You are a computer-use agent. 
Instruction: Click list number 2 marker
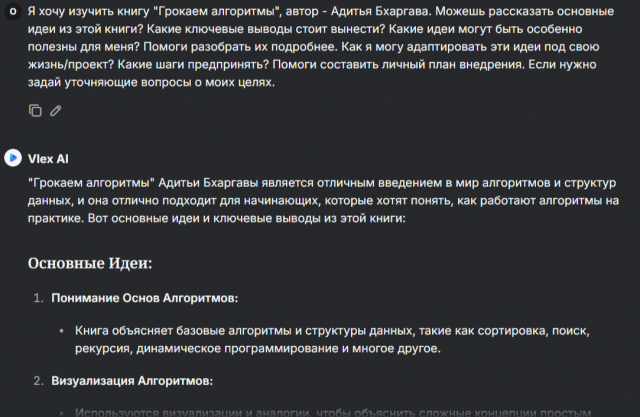click(39, 381)
